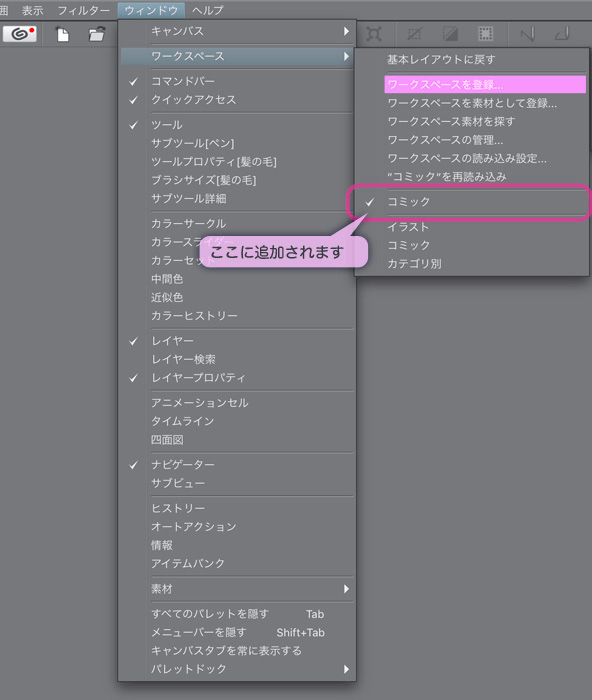The image size is (592, 700).
Task: Click the snap to ruler icon
Action: [527, 34]
